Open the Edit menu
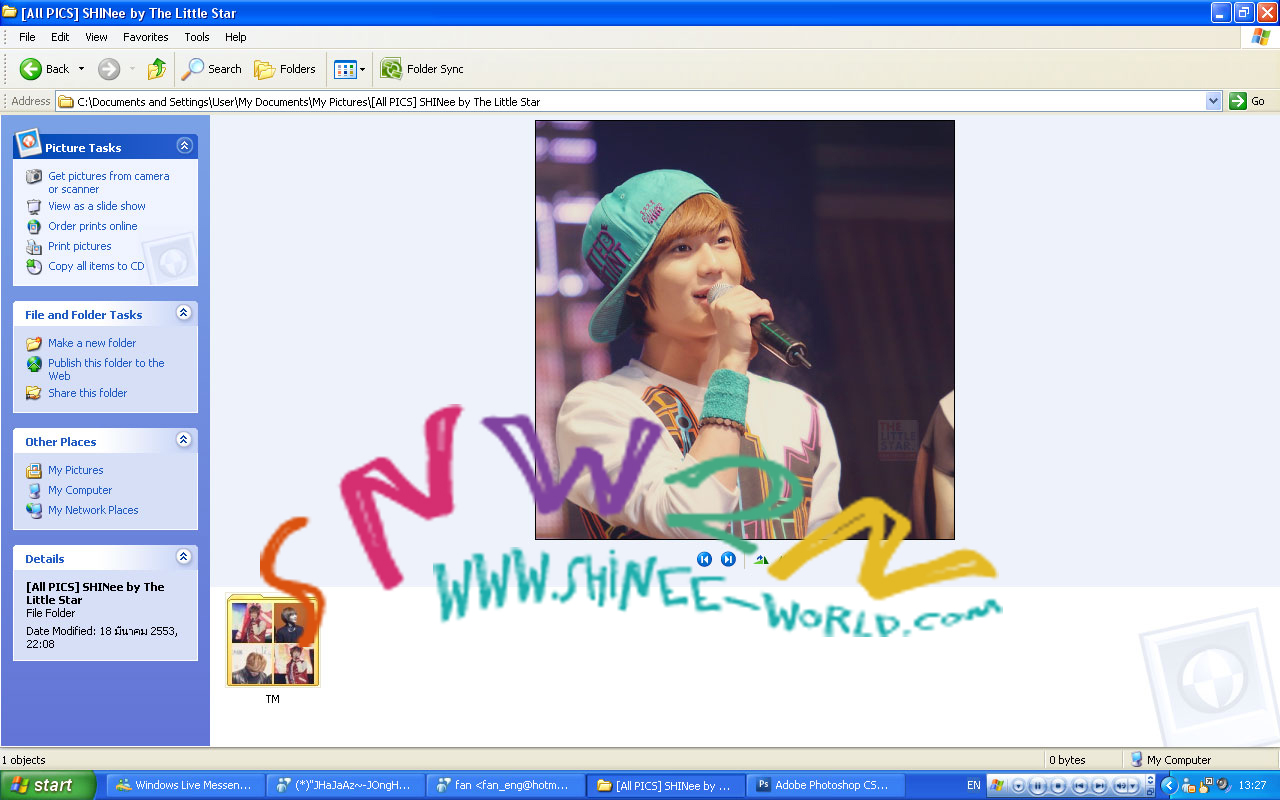Screen dimensions: 1280x800 60,37
